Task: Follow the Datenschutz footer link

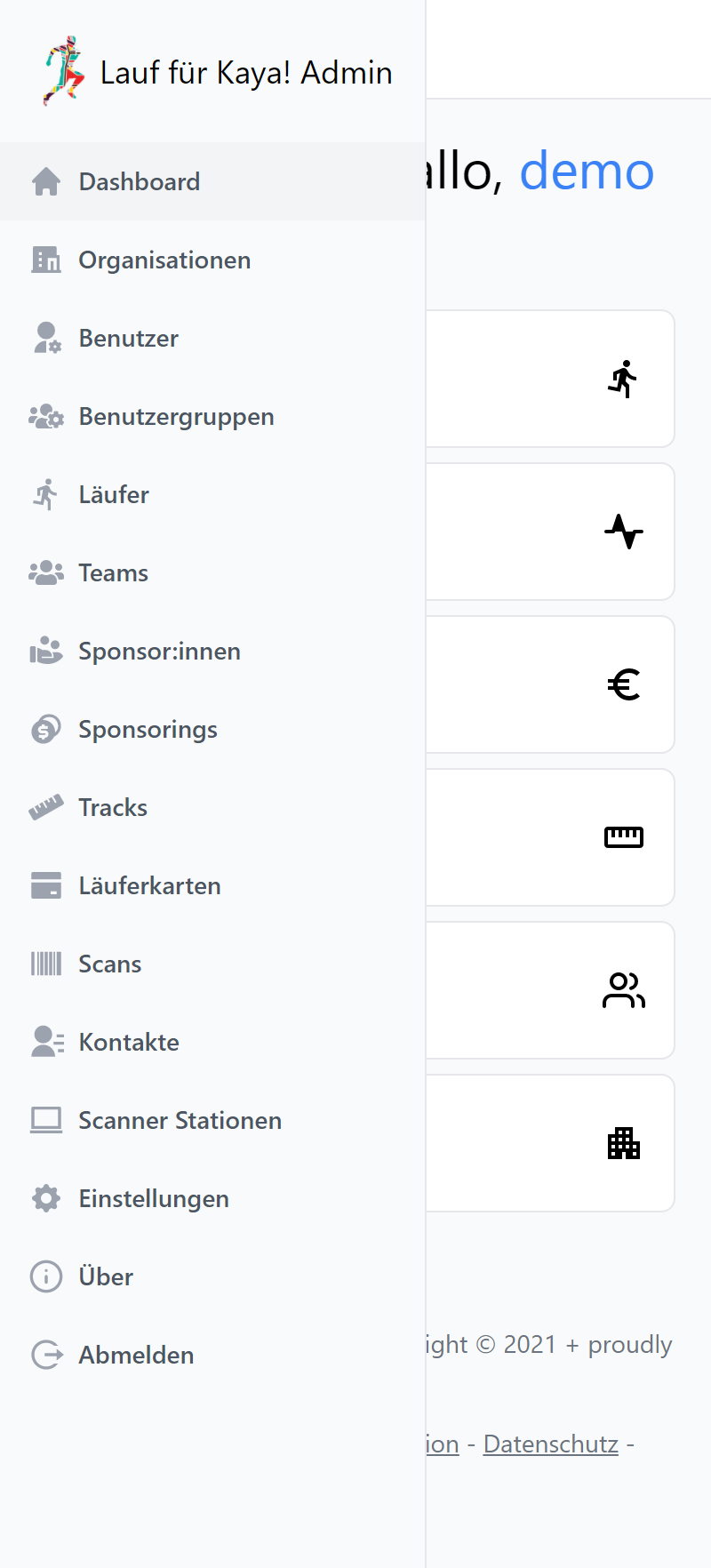Action: [x=550, y=1444]
